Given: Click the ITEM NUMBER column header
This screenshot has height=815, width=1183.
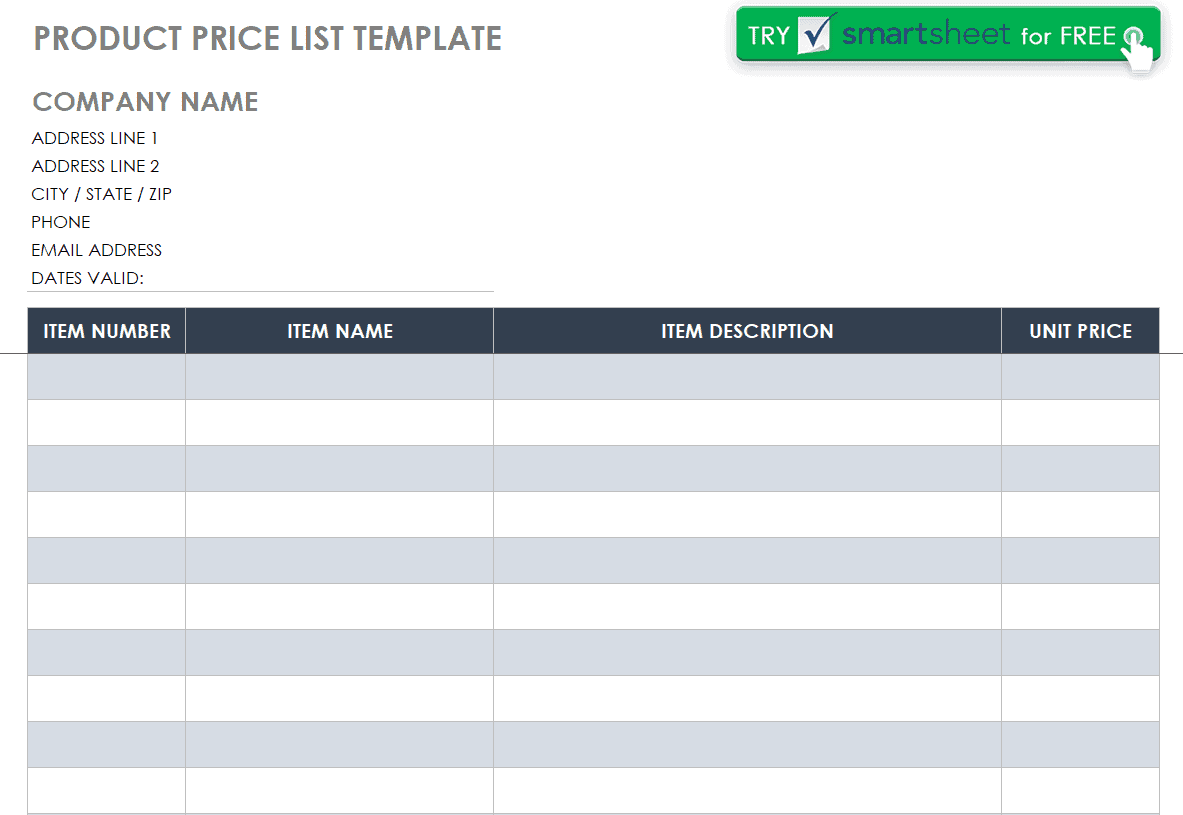Looking at the screenshot, I should point(106,331).
